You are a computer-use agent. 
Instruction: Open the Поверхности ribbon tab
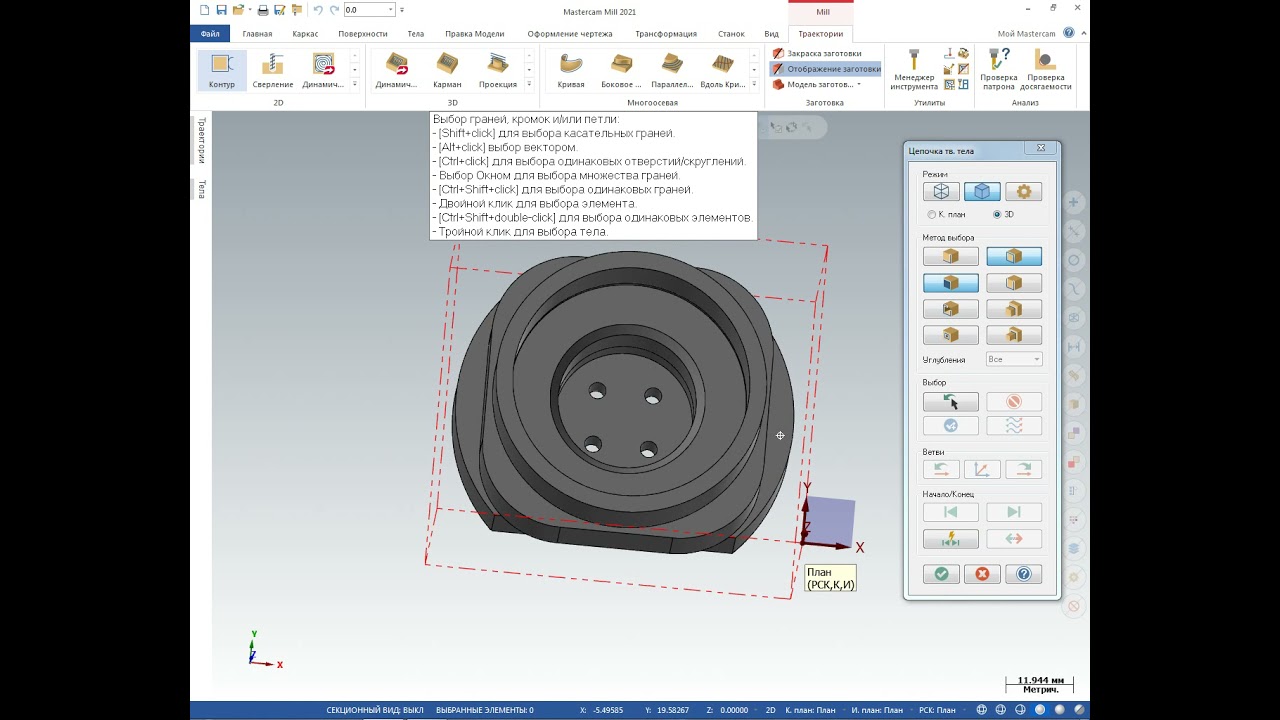(362, 33)
